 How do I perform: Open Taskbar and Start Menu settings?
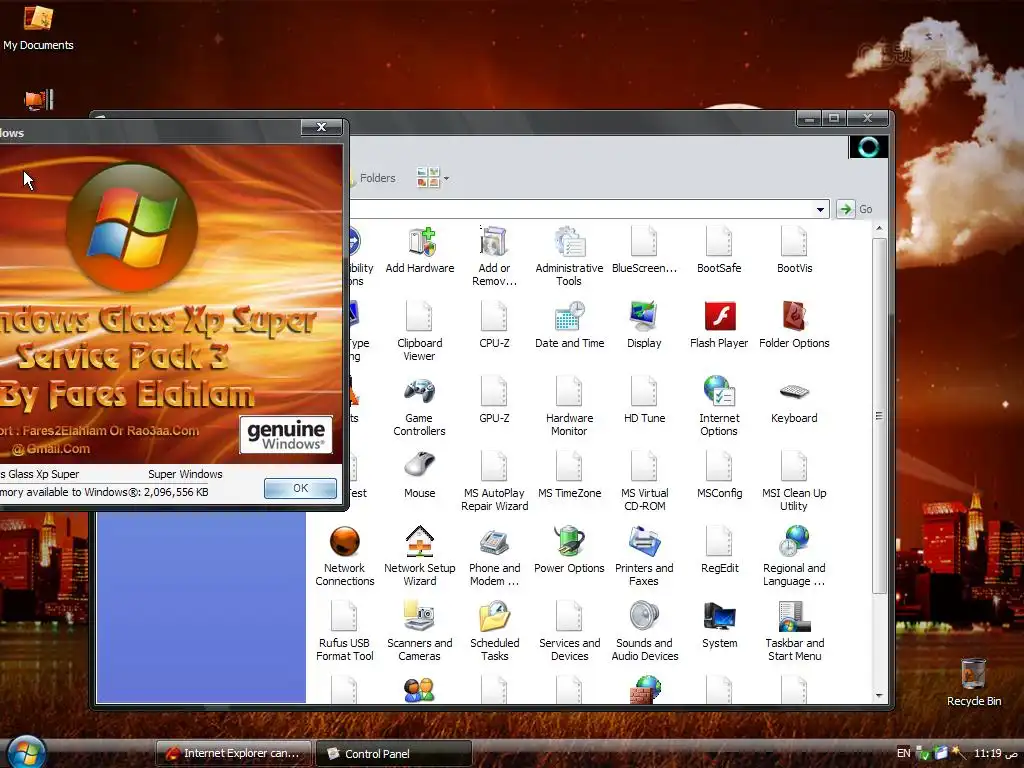[x=794, y=632]
